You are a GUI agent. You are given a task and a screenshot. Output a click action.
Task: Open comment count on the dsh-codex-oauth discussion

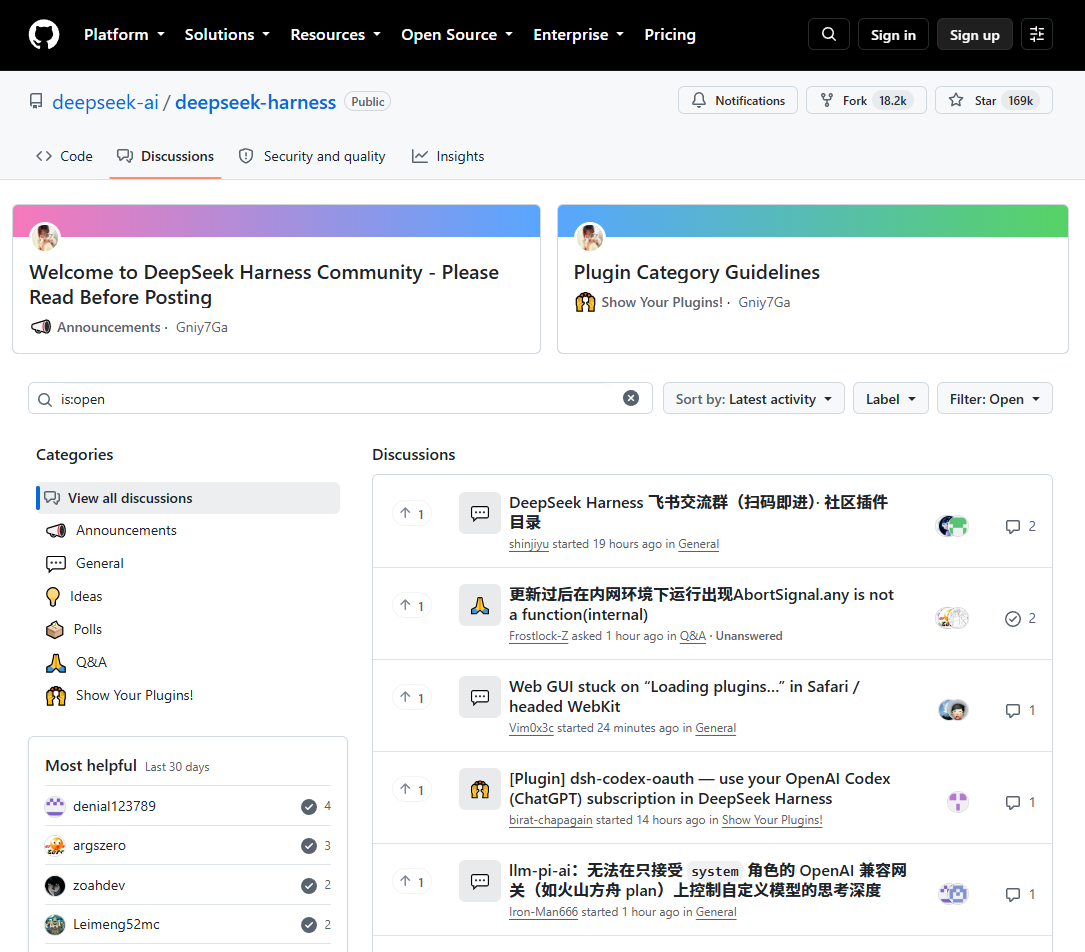pyautogui.click(x=1021, y=803)
